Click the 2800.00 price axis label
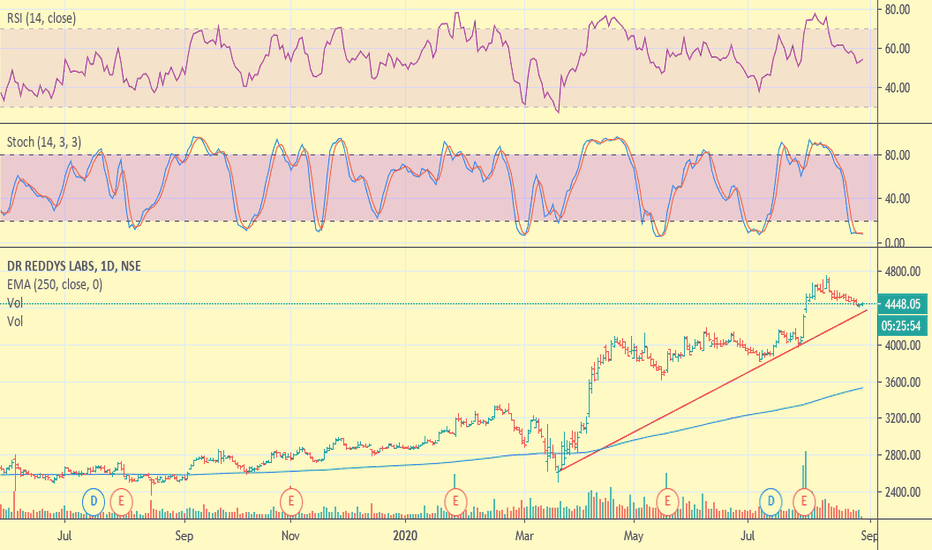The width and height of the screenshot is (932, 550). click(x=903, y=455)
